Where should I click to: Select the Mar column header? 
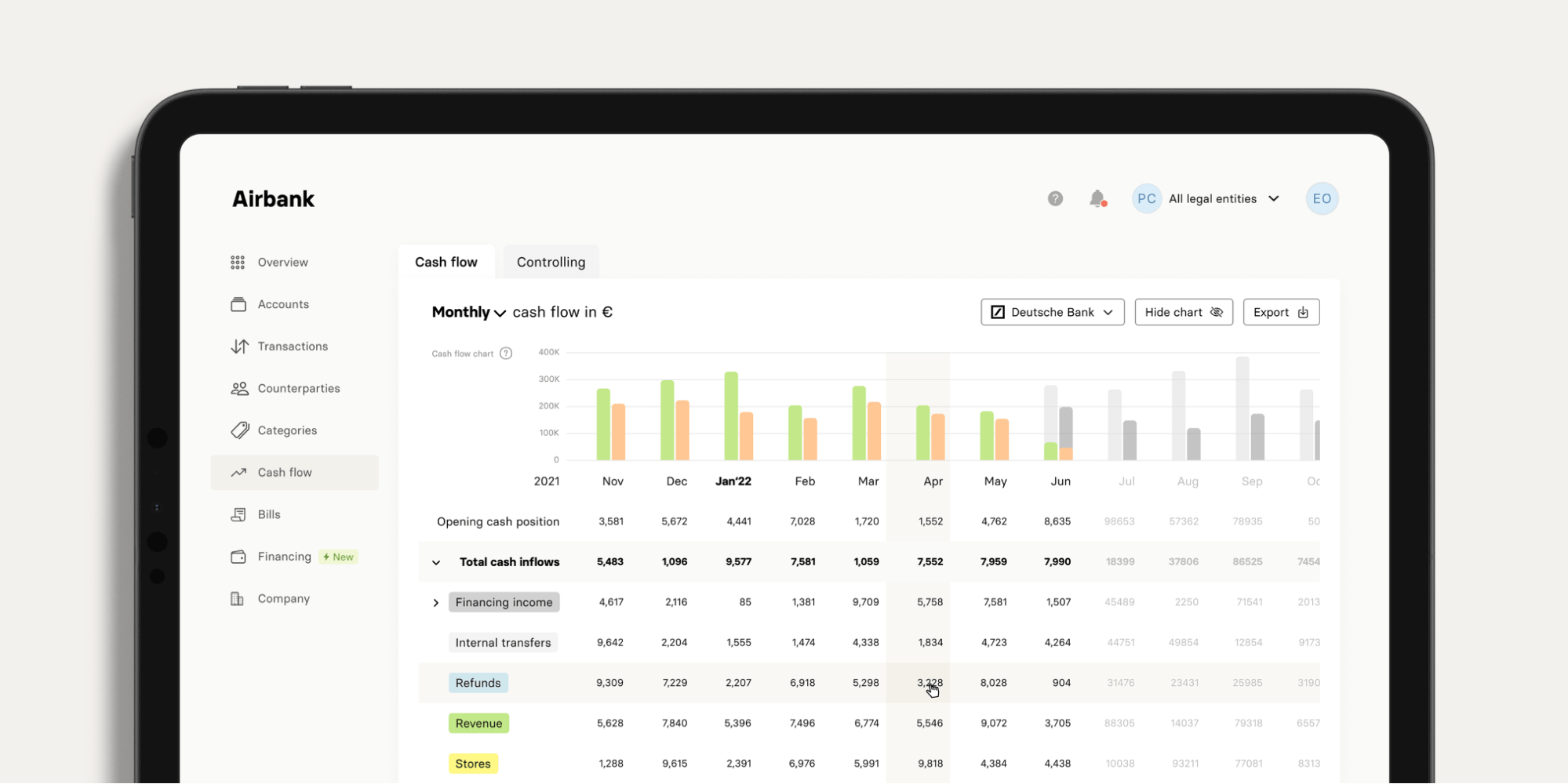click(x=868, y=481)
